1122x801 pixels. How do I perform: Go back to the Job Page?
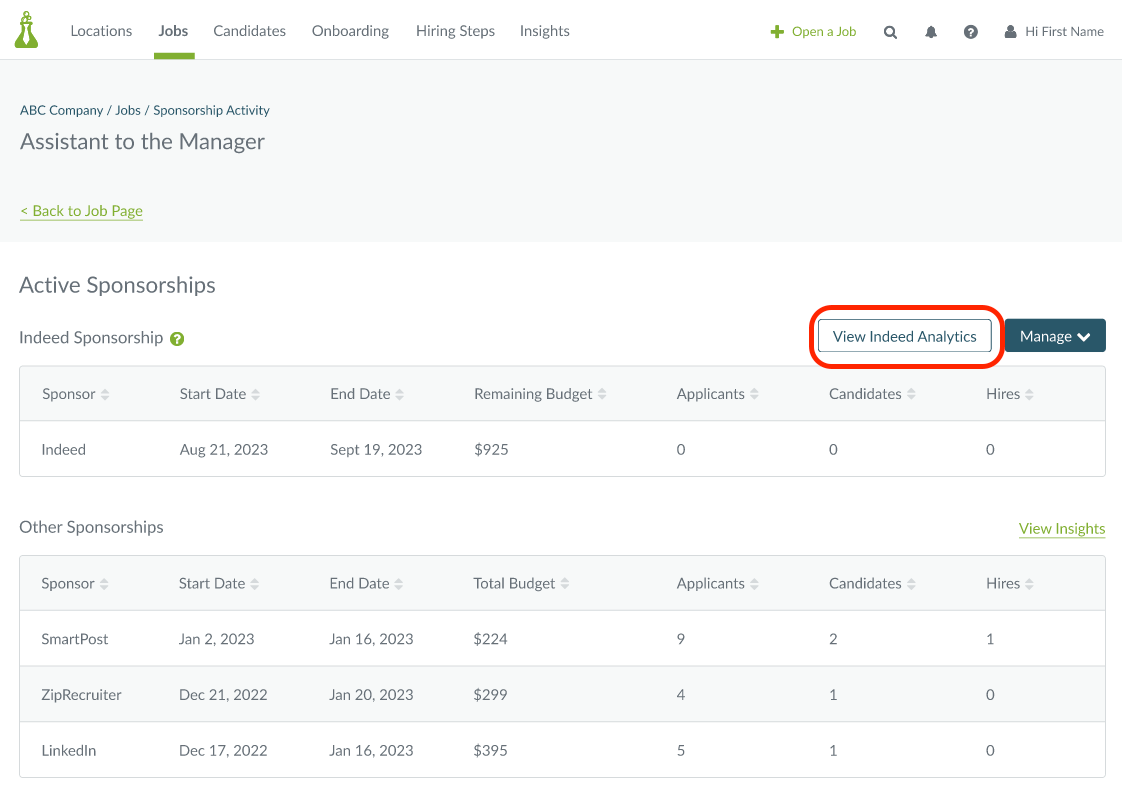(x=81, y=211)
